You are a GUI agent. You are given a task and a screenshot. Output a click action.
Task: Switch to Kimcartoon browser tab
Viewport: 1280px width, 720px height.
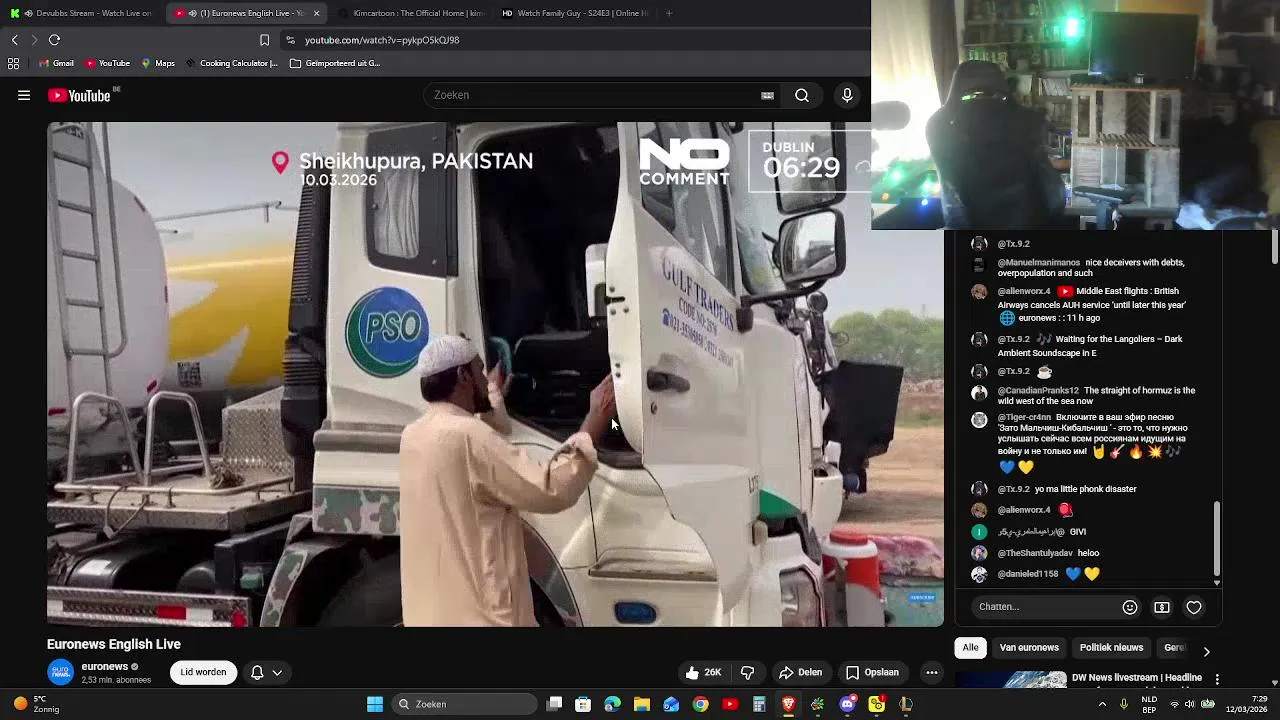click(x=410, y=13)
